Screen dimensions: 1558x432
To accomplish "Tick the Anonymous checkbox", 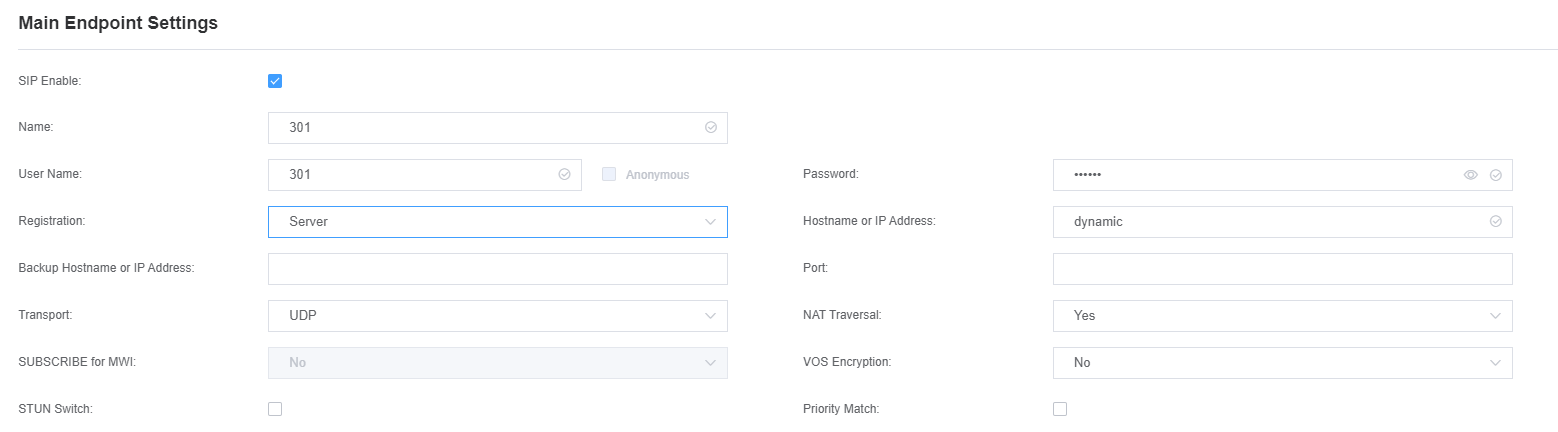I will 609,174.
